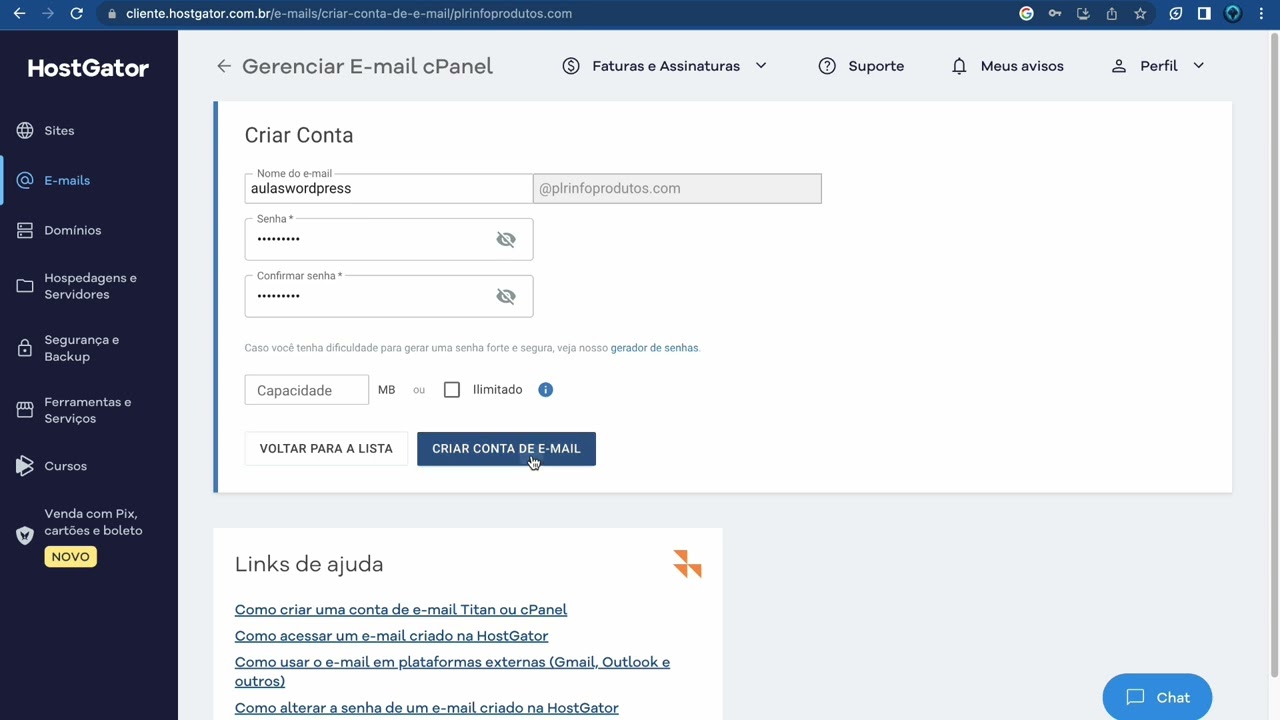Click the globe Sites icon in sidebar

25,131
